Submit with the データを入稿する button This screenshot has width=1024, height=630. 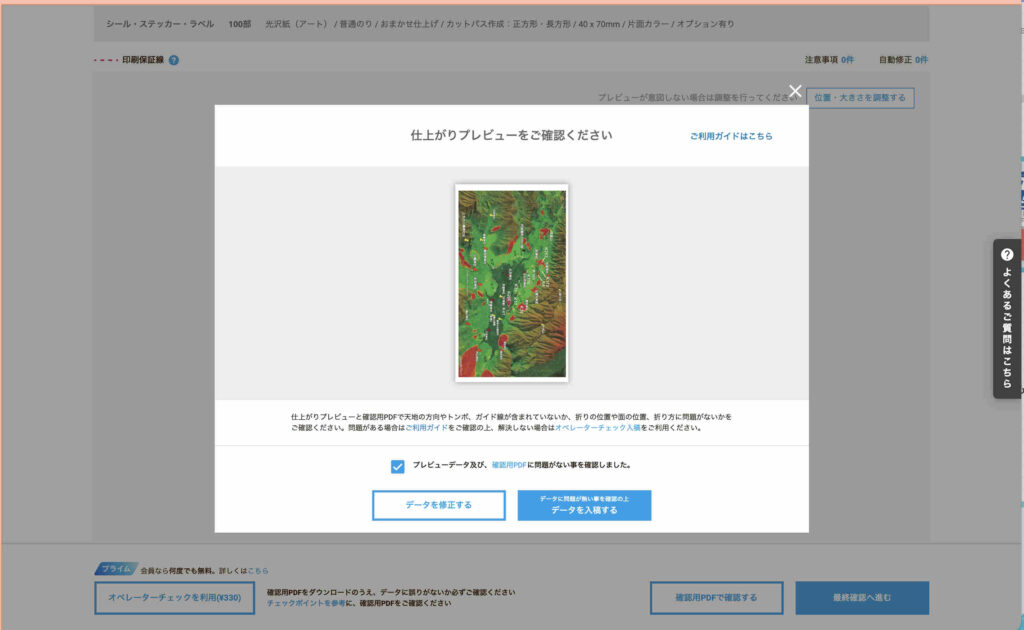pyautogui.click(x=584, y=505)
